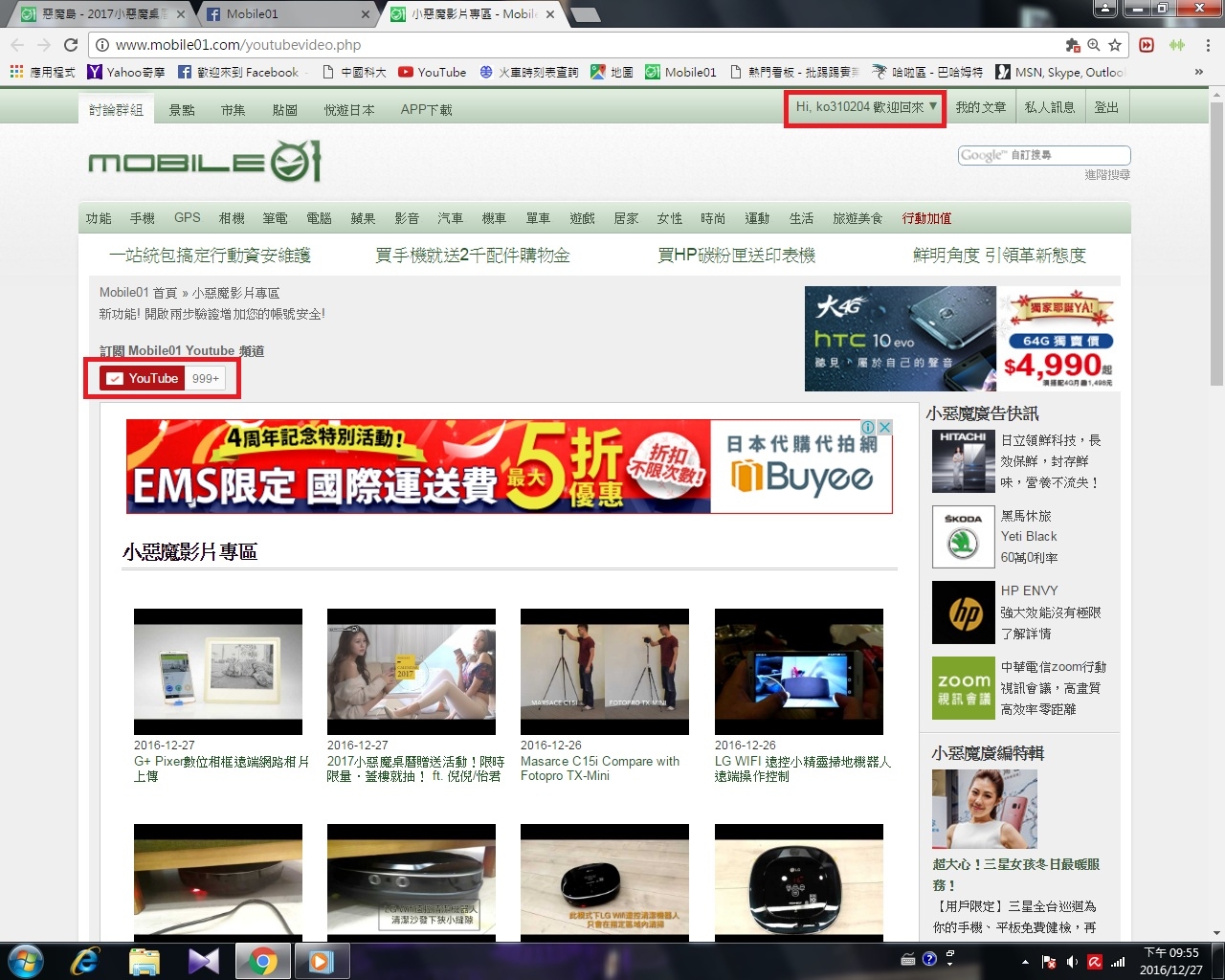Open the network signal icon in system tray
The height and width of the screenshot is (980, 1225).
[x=1117, y=962]
